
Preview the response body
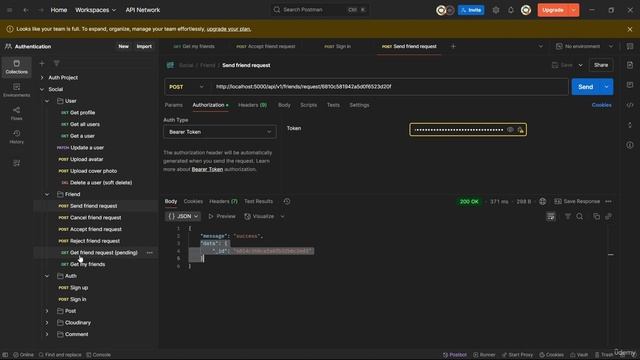(x=222, y=216)
